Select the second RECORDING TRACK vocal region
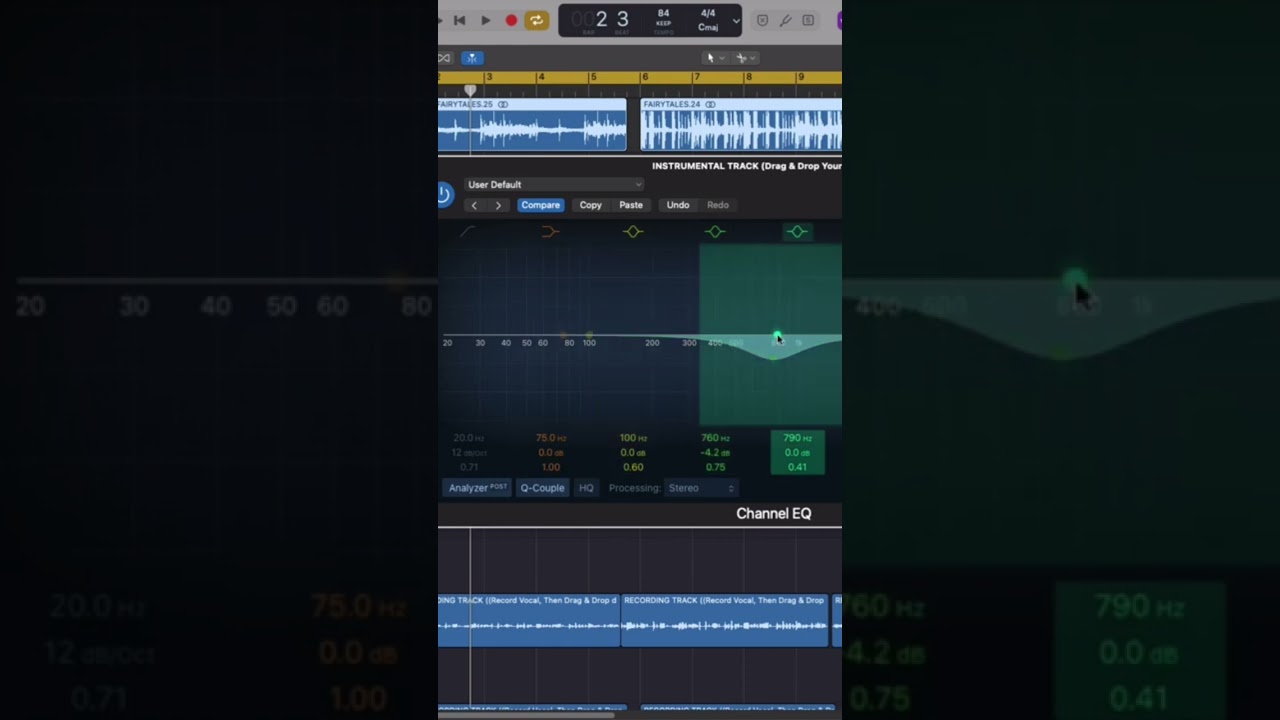This screenshot has height=720, width=1280. [x=725, y=620]
